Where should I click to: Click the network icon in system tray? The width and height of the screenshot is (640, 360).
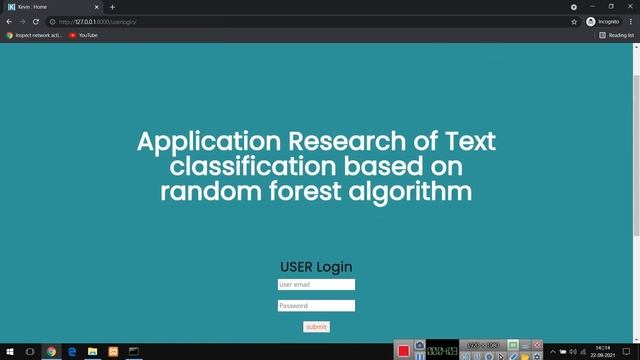(583, 351)
